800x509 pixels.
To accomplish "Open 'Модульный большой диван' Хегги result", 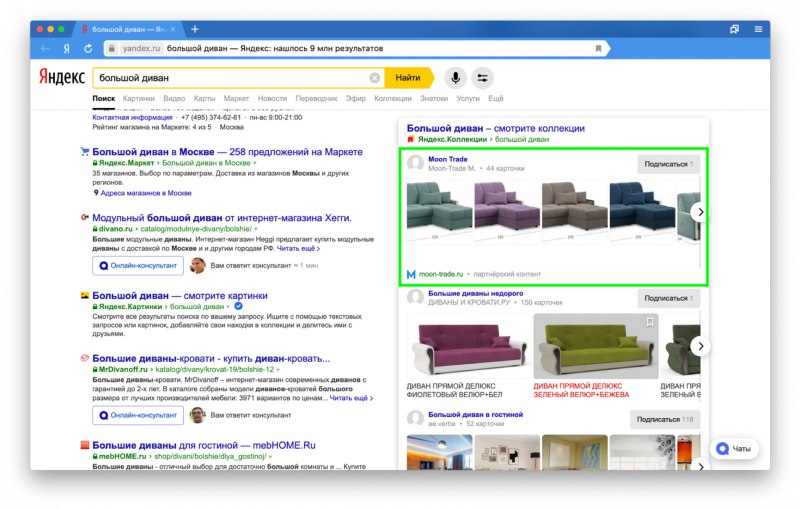I will (222, 218).
